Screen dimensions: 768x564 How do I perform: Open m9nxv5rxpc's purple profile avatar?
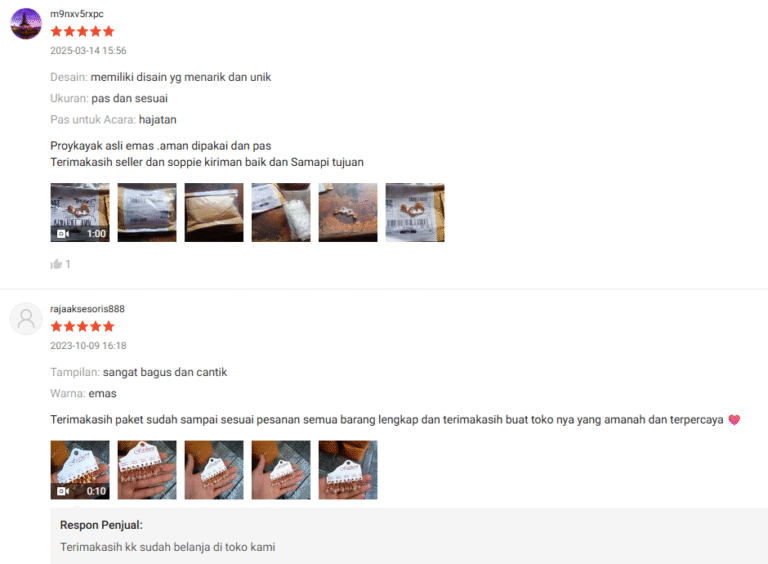click(26, 24)
